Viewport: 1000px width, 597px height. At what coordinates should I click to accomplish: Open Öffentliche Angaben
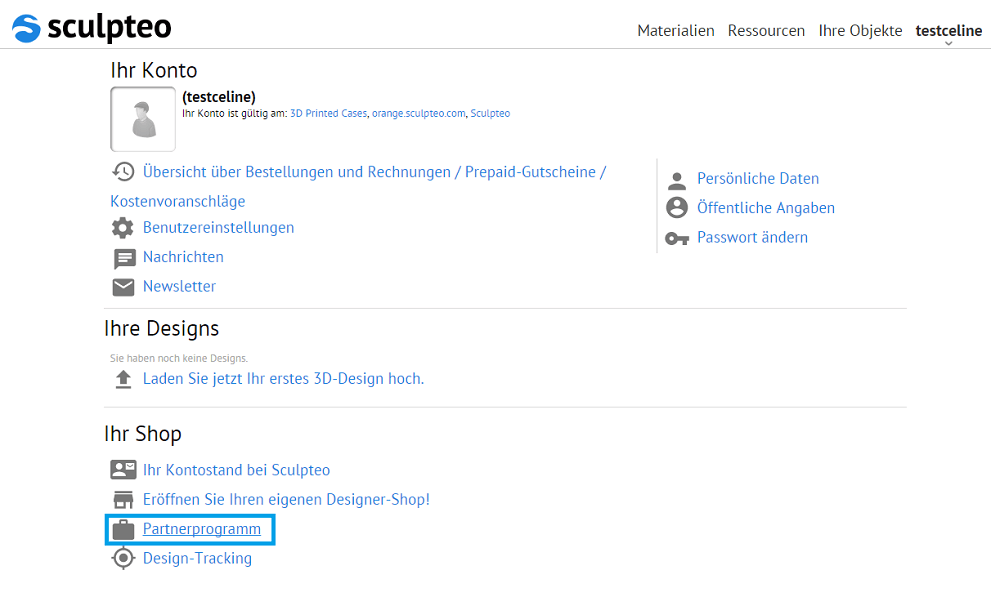click(765, 208)
